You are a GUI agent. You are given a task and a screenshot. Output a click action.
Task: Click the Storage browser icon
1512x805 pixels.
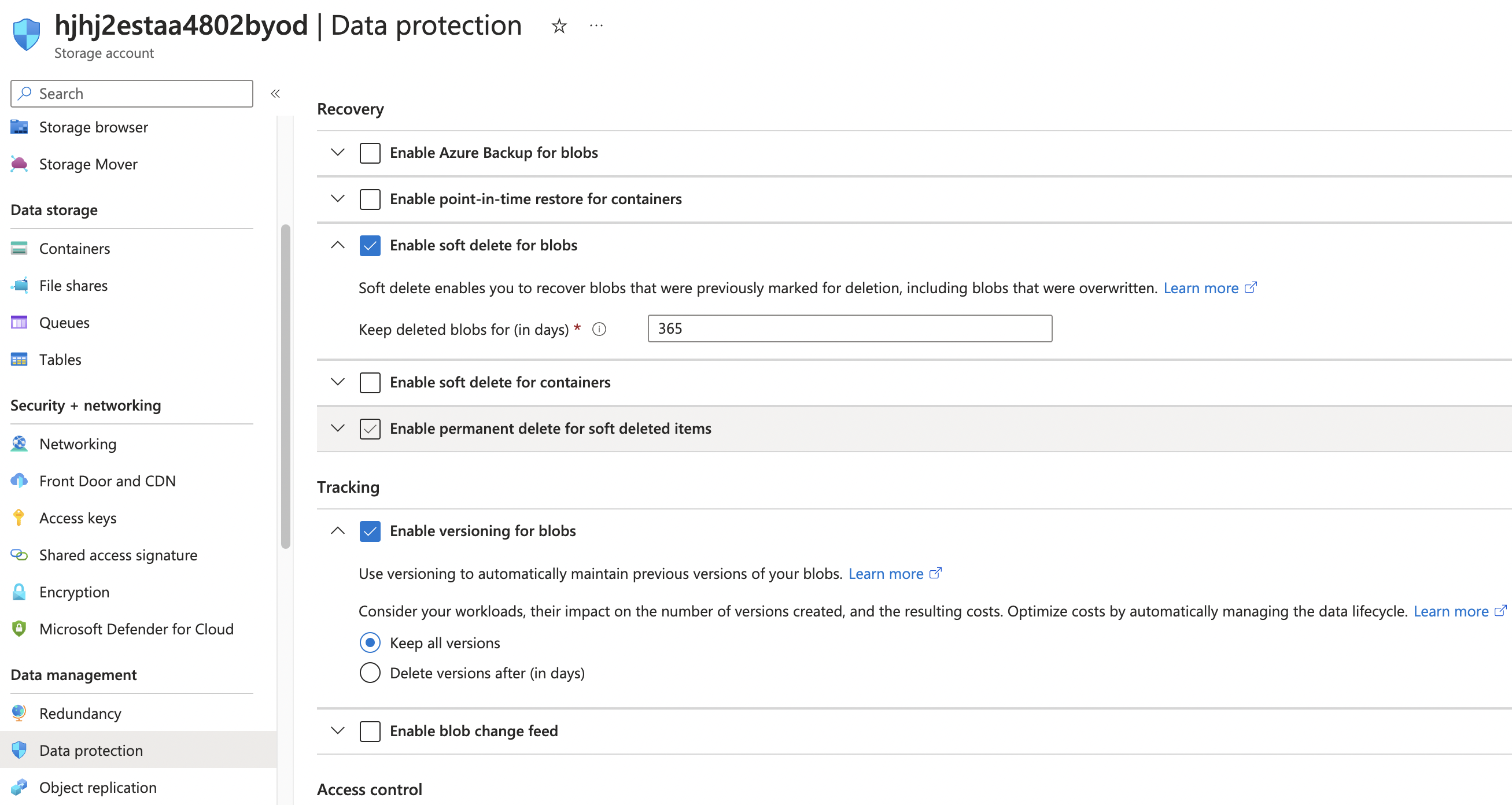point(19,127)
